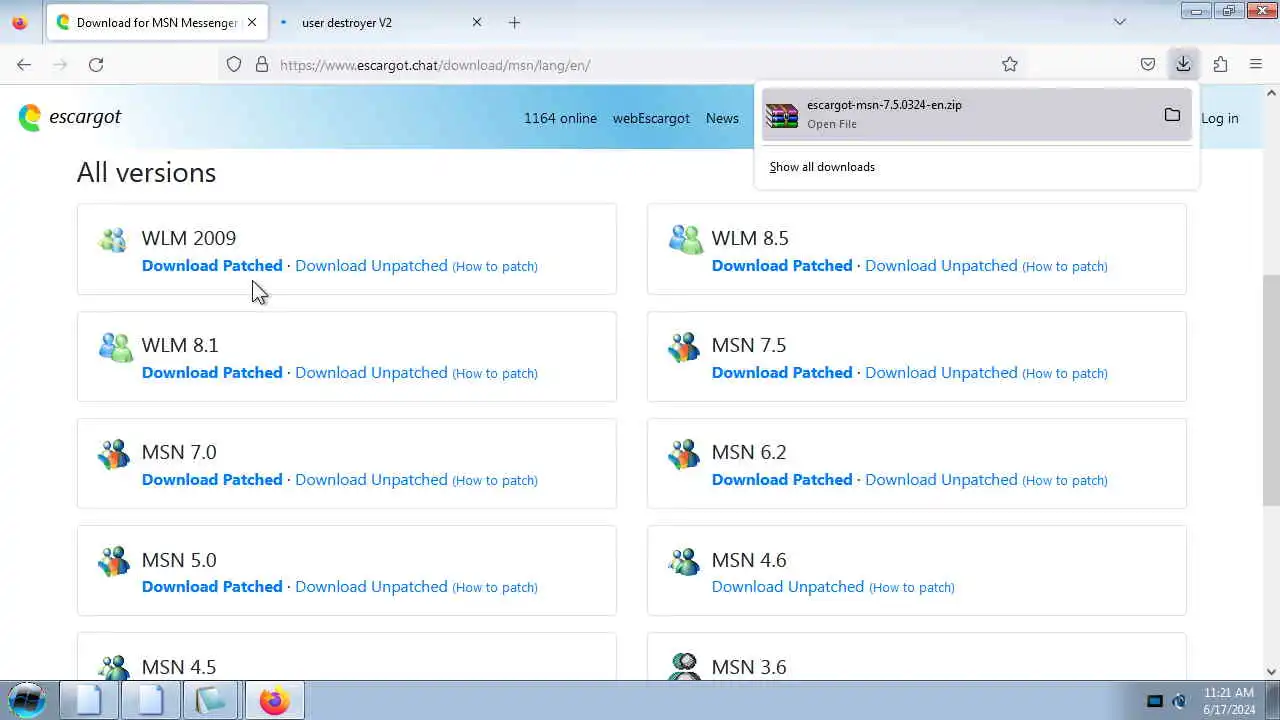1280x720 pixels.
Task: Open the Pocket save icon
Action: coord(1148,65)
